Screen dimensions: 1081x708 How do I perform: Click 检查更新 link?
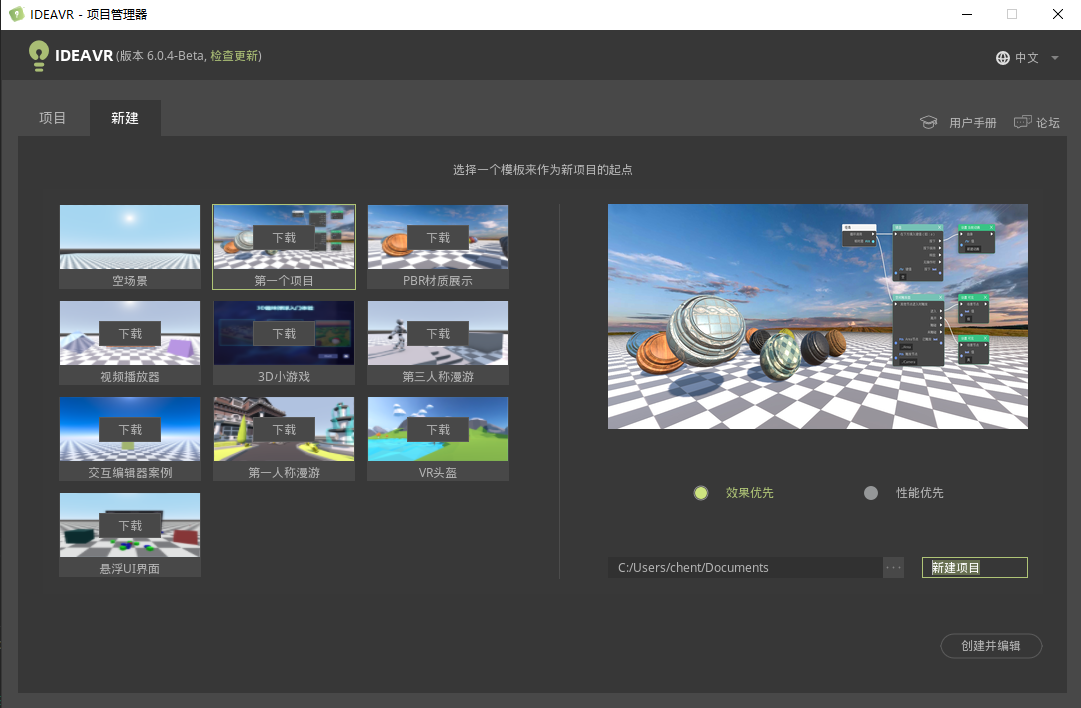tap(234, 56)
